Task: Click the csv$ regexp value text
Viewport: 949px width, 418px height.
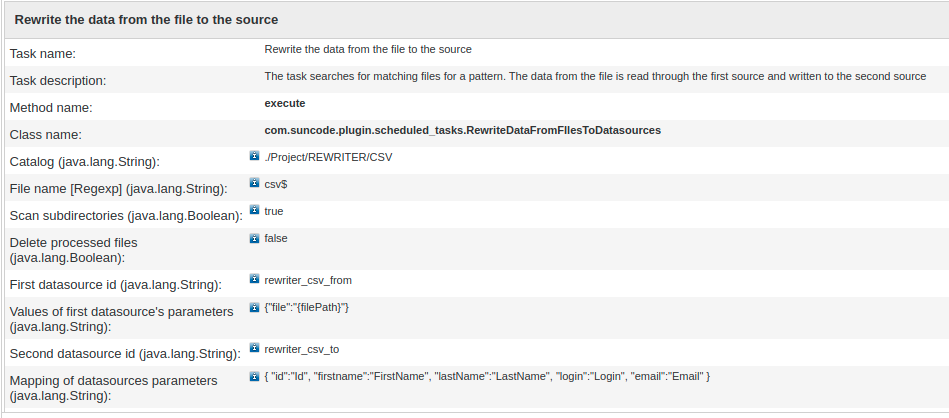Action: (276, 185)
